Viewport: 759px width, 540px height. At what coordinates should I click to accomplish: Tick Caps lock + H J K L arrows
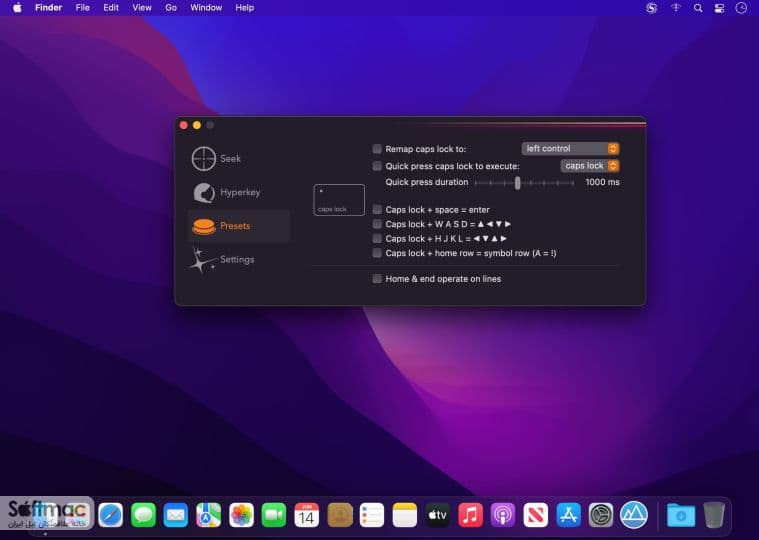377,239
